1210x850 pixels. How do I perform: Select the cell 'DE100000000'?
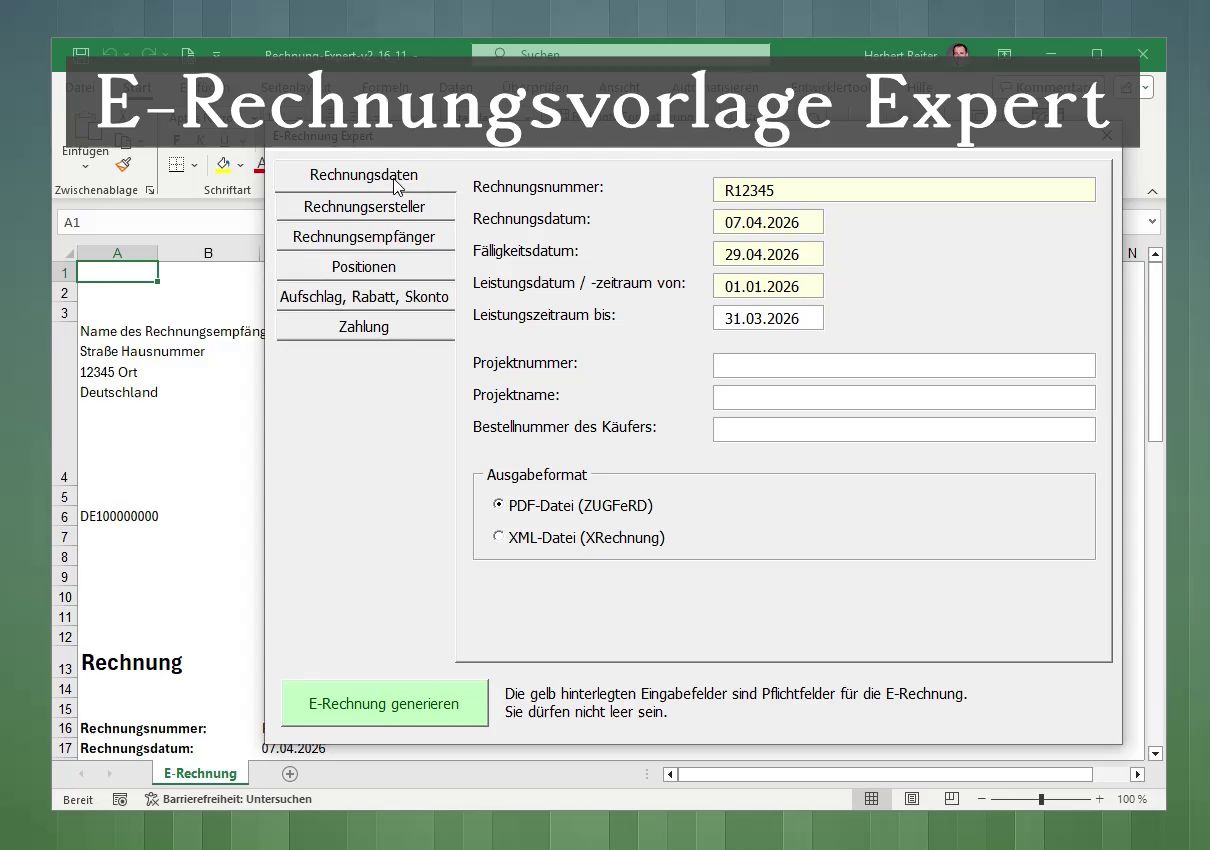pos(119,517)
